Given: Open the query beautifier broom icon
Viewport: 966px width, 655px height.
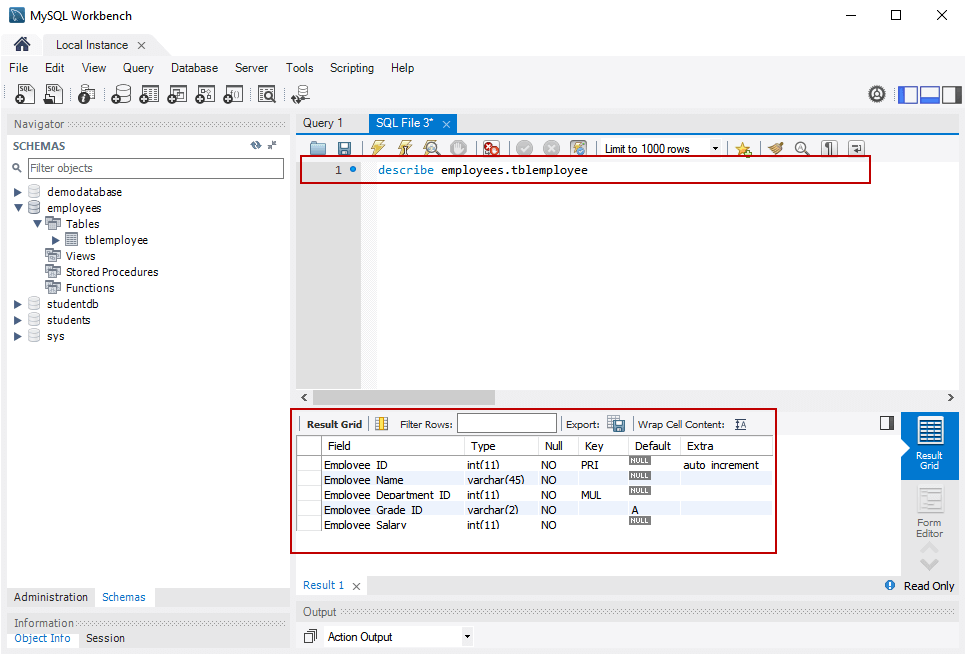Looking at the screenshot, I should [x=776, y=147].
